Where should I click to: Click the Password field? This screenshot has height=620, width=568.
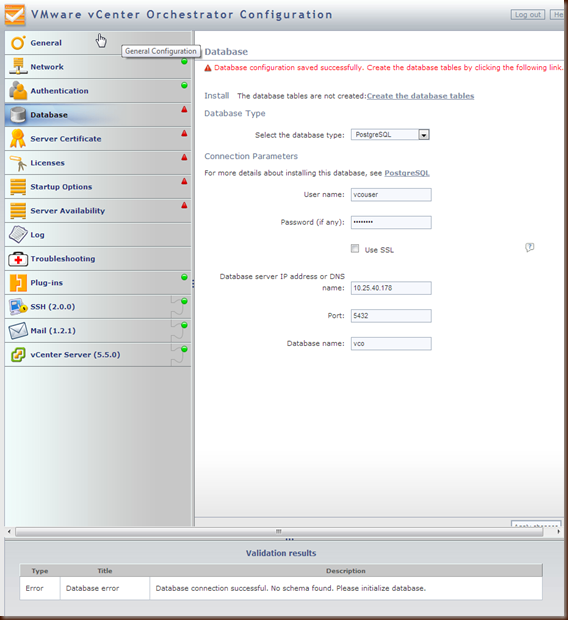(x=391, y=222)
